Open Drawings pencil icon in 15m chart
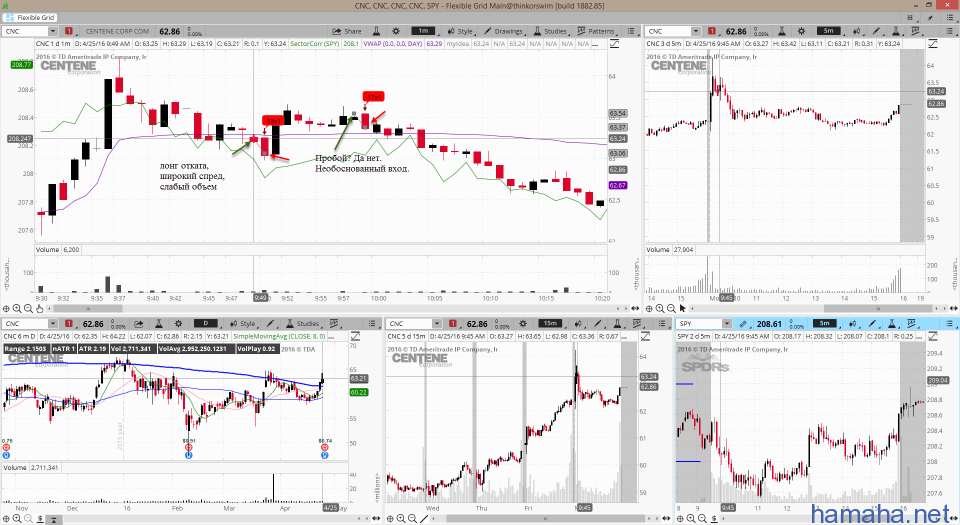The image size is (960, 525). (x=598, y=324)
